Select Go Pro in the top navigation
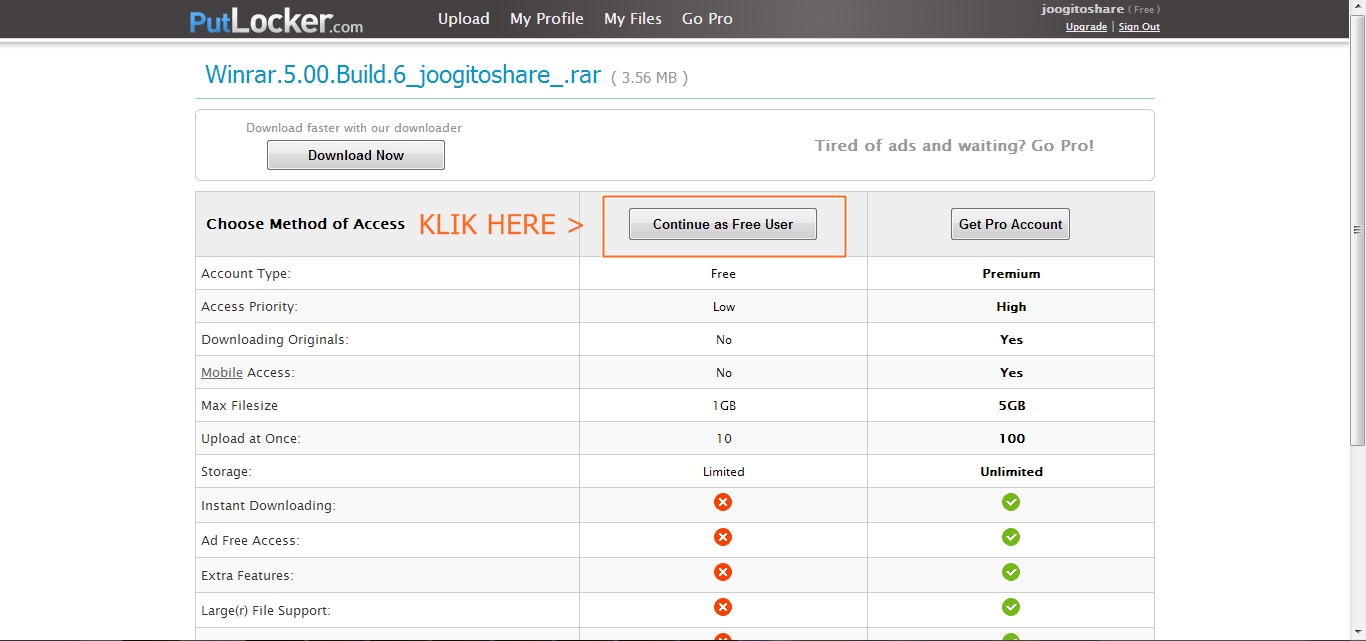Viewport: 1366px width, 641px height. [707, 19]
